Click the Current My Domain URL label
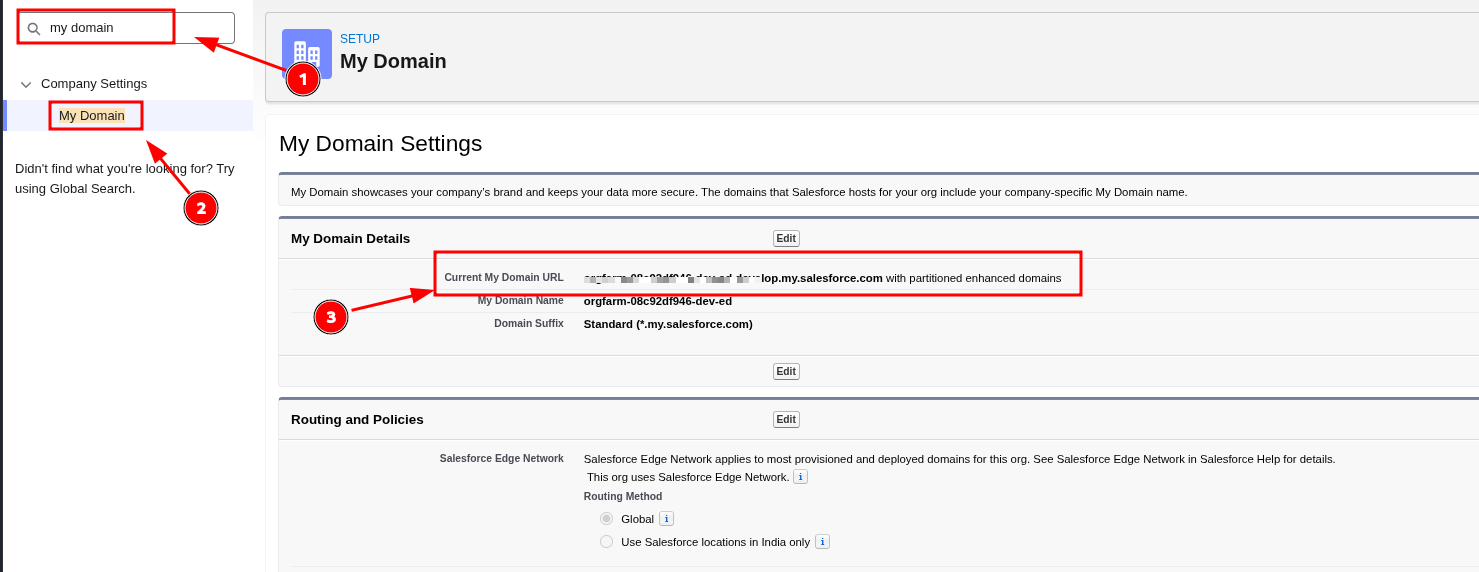The image size is (1479, 572). point(504,277)
